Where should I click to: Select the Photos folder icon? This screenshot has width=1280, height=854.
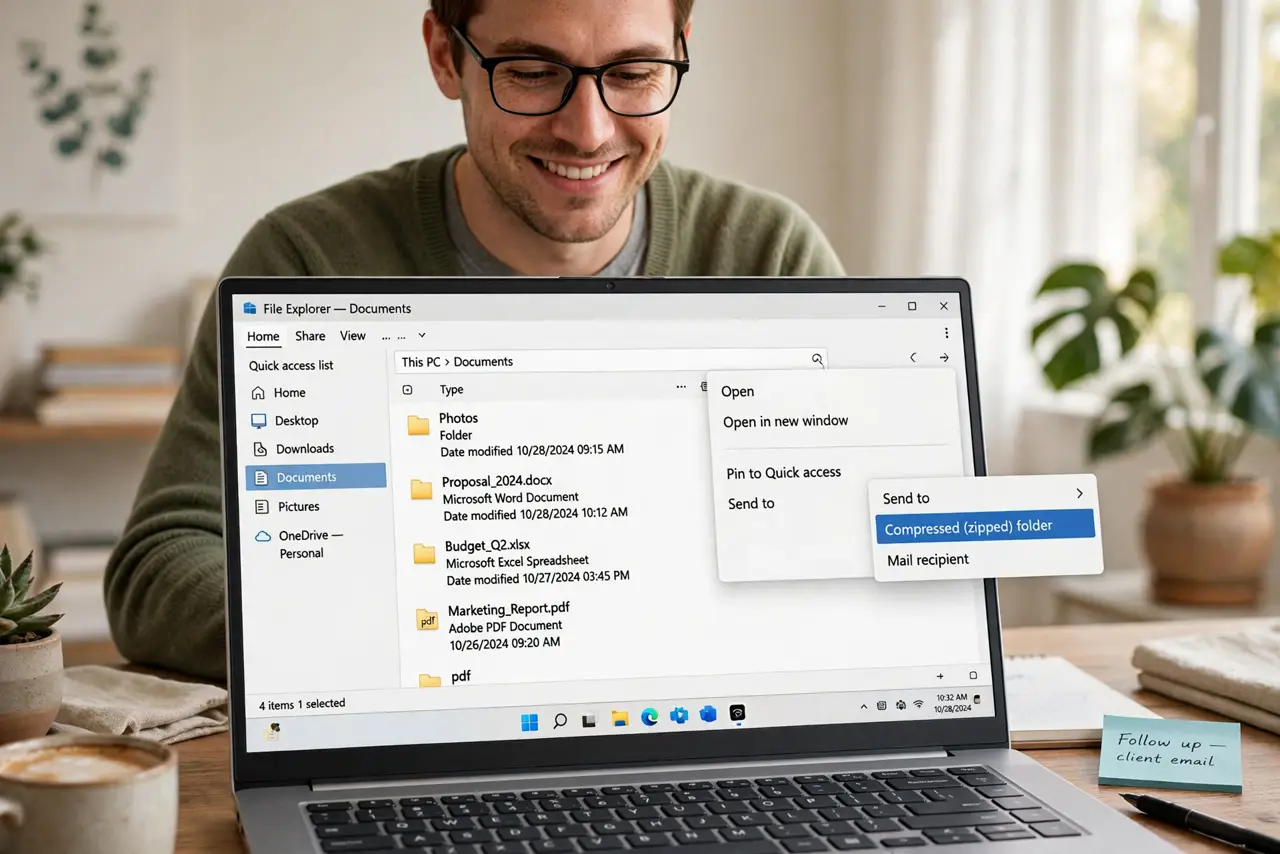(x=418, y=426)
